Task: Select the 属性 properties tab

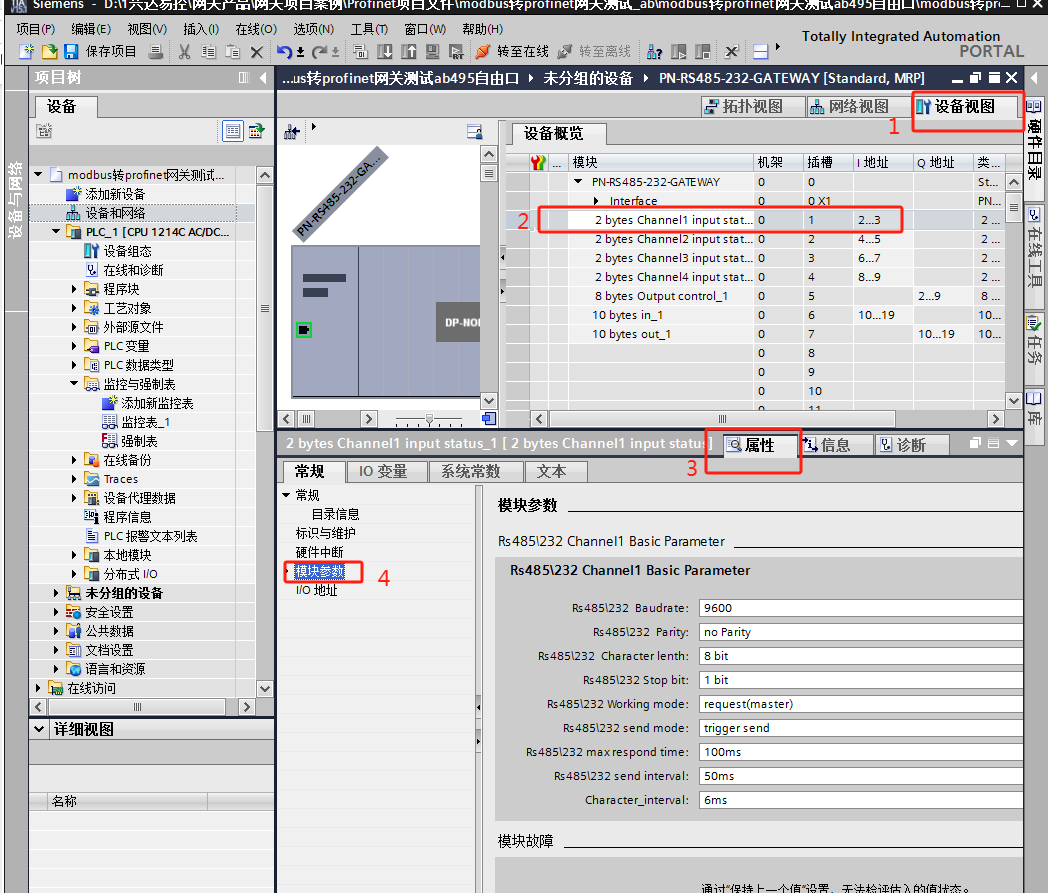Action: [x=760, y=445]
